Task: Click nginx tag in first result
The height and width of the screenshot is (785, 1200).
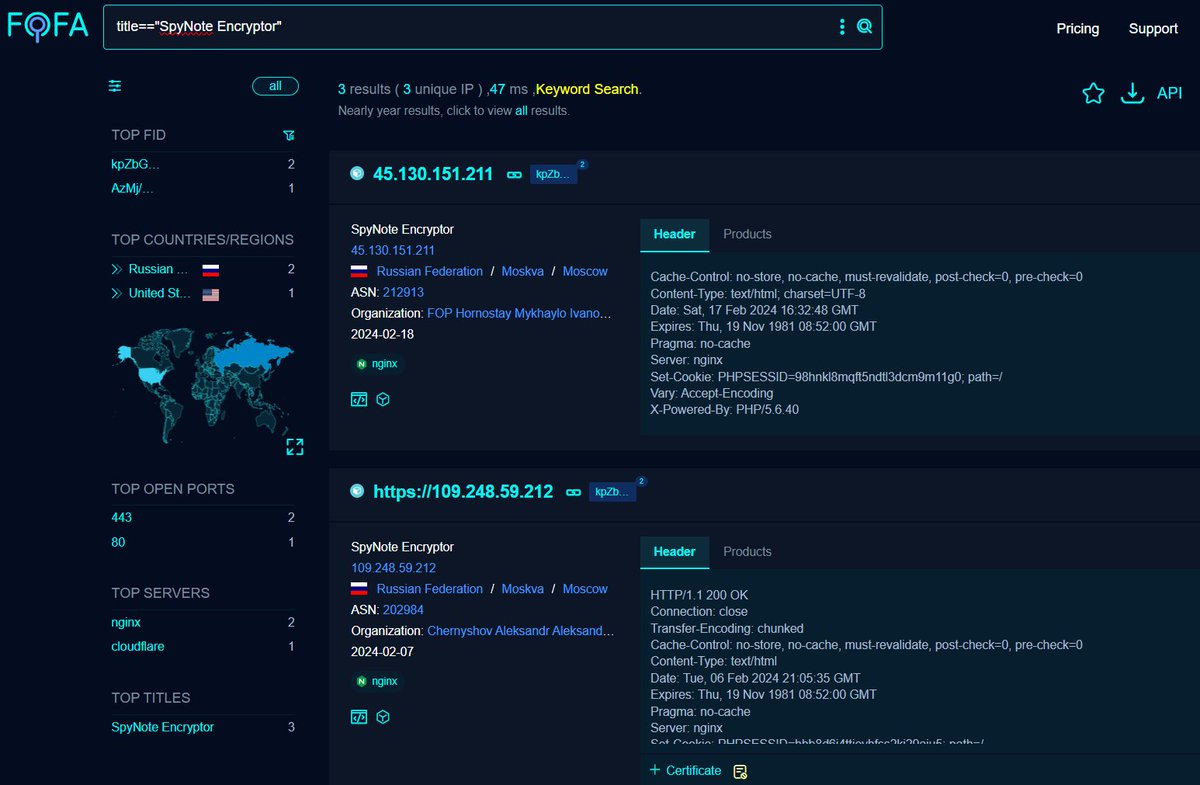Action: [377, 364]
